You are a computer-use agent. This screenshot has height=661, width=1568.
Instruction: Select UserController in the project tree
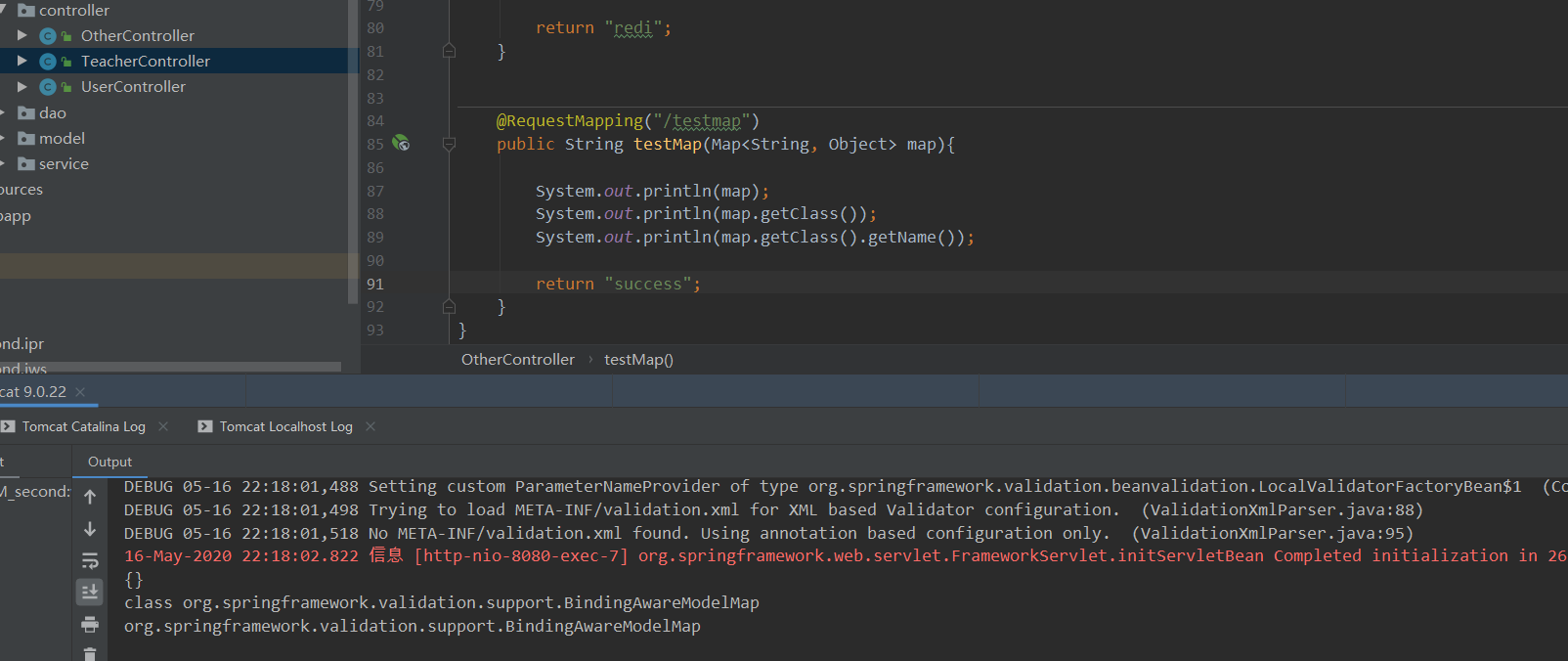133,86
